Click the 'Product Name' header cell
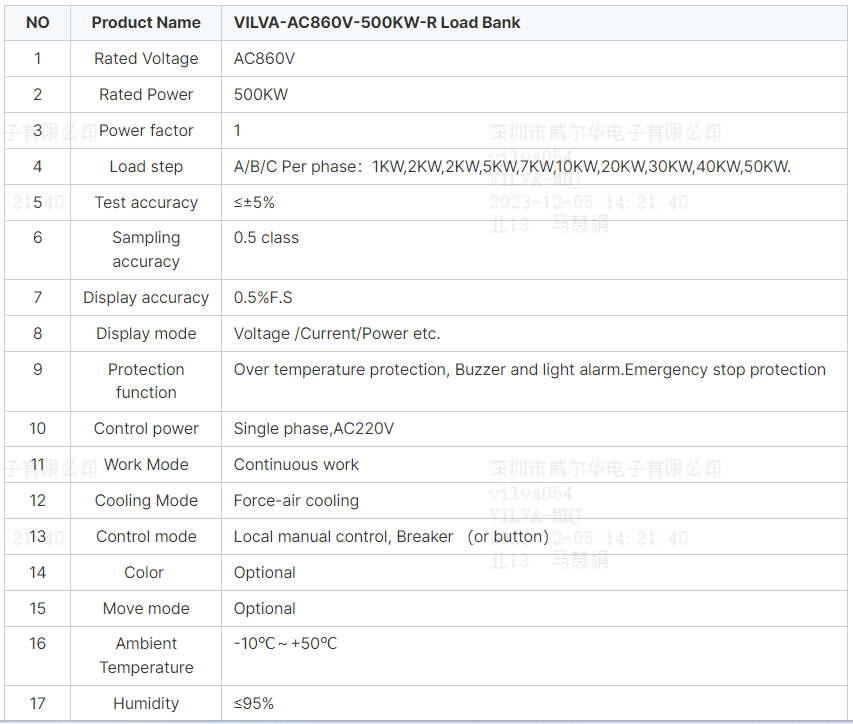This screenshot has height=724, width=853. pyautogui.click(x=146, y=22)
